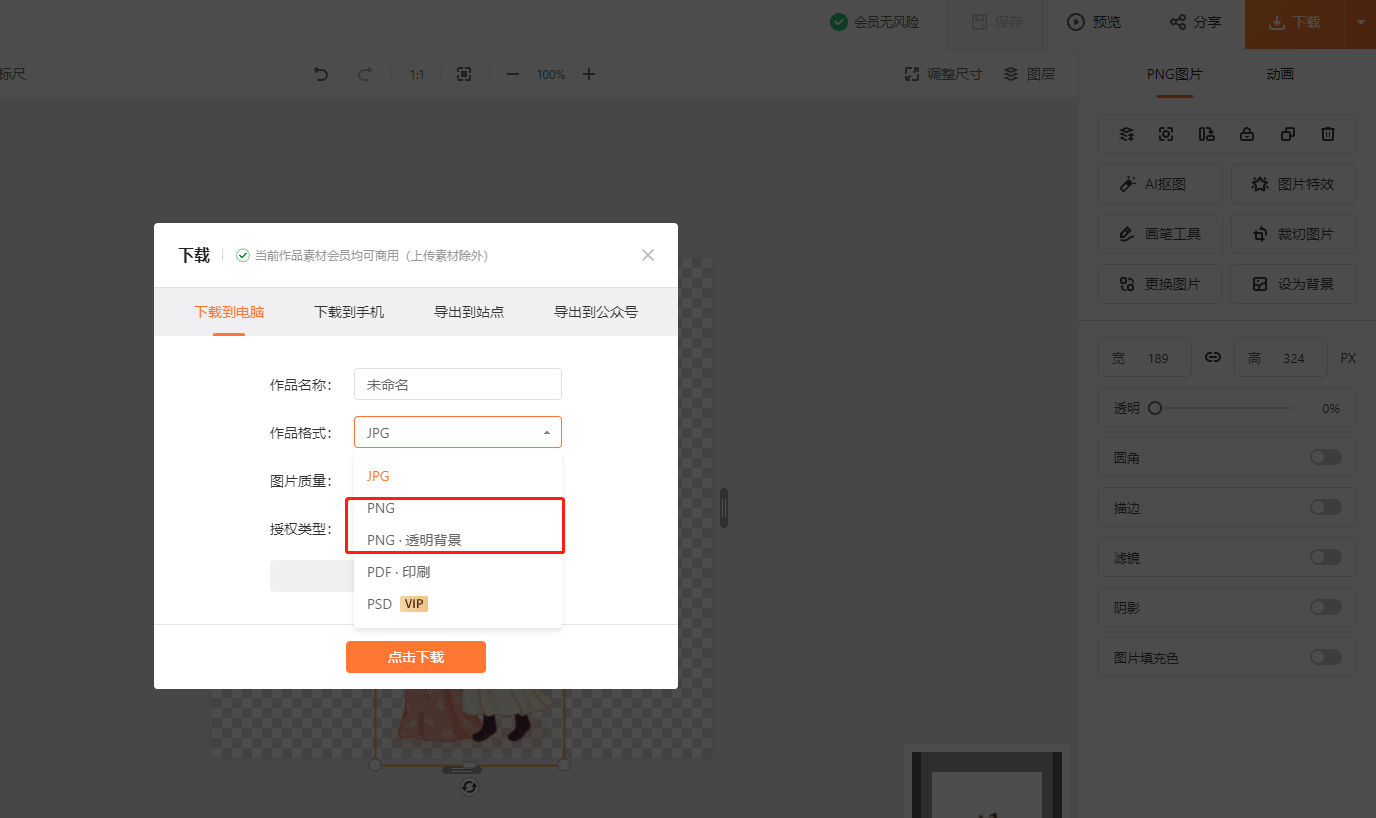Choose PNG · 透明背景 from format list
Image resolution: width=1376 pixels, height=818 pixels.
[414, 540]
